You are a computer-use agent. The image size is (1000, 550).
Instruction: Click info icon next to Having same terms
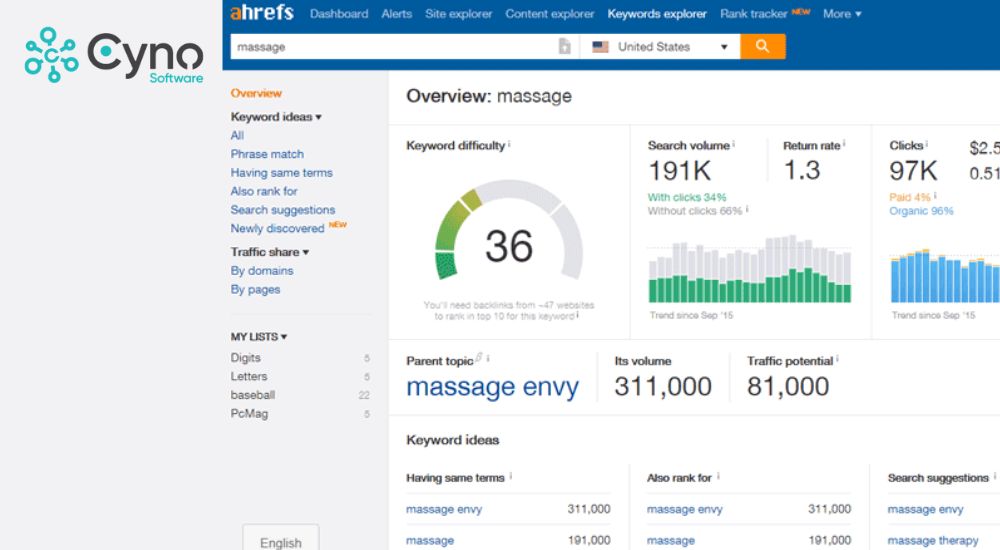(511, 476)
